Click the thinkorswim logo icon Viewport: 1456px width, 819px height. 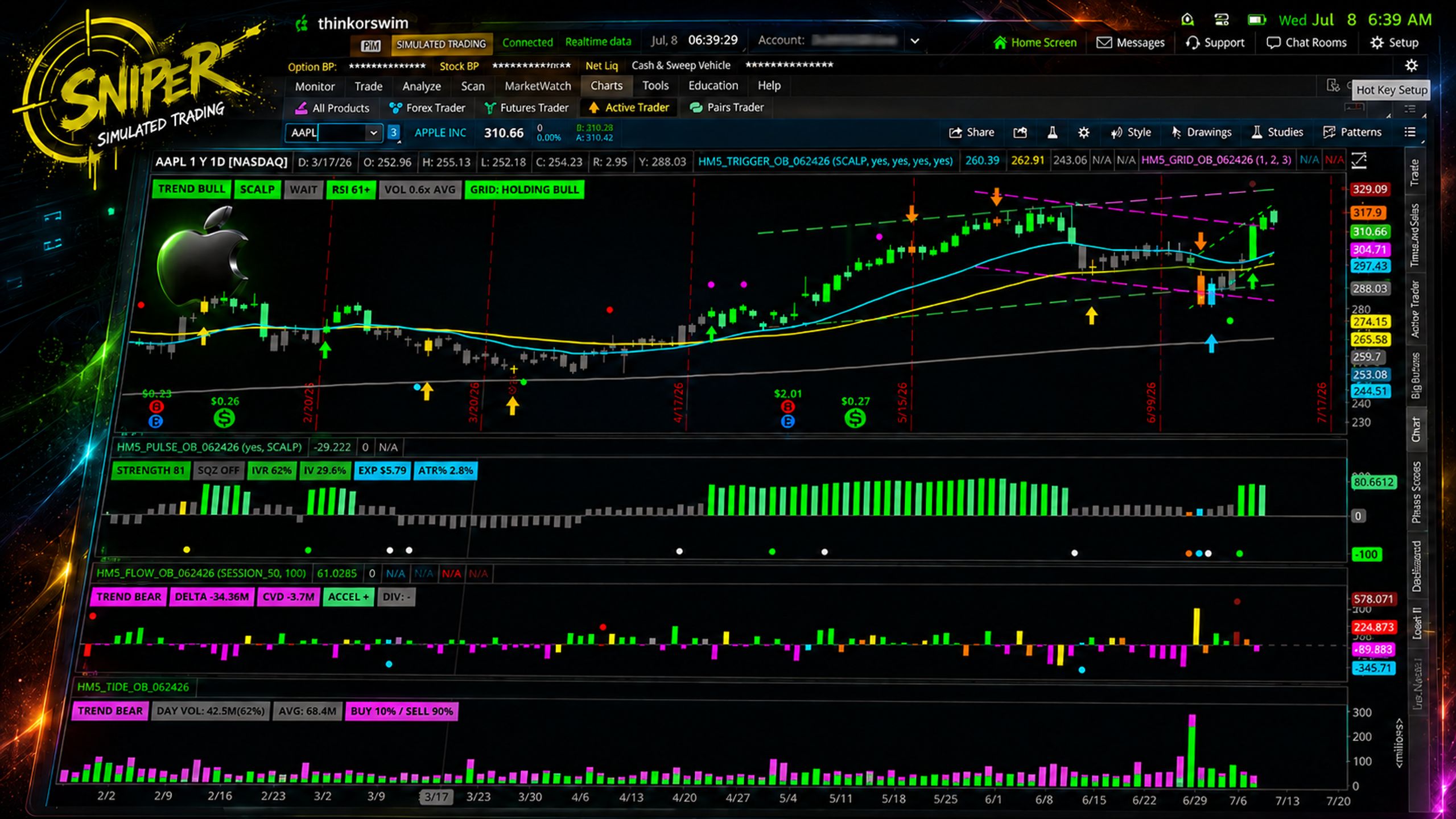pyautogui.click(x=302, y=23)
